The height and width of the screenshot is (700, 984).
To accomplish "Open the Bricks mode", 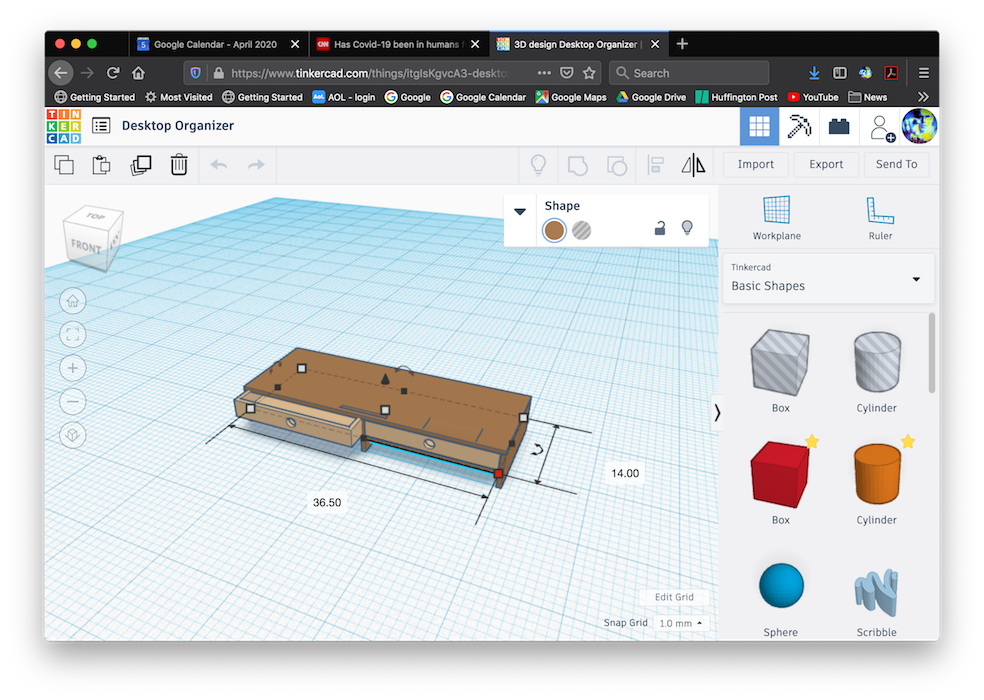I will 838,126.
